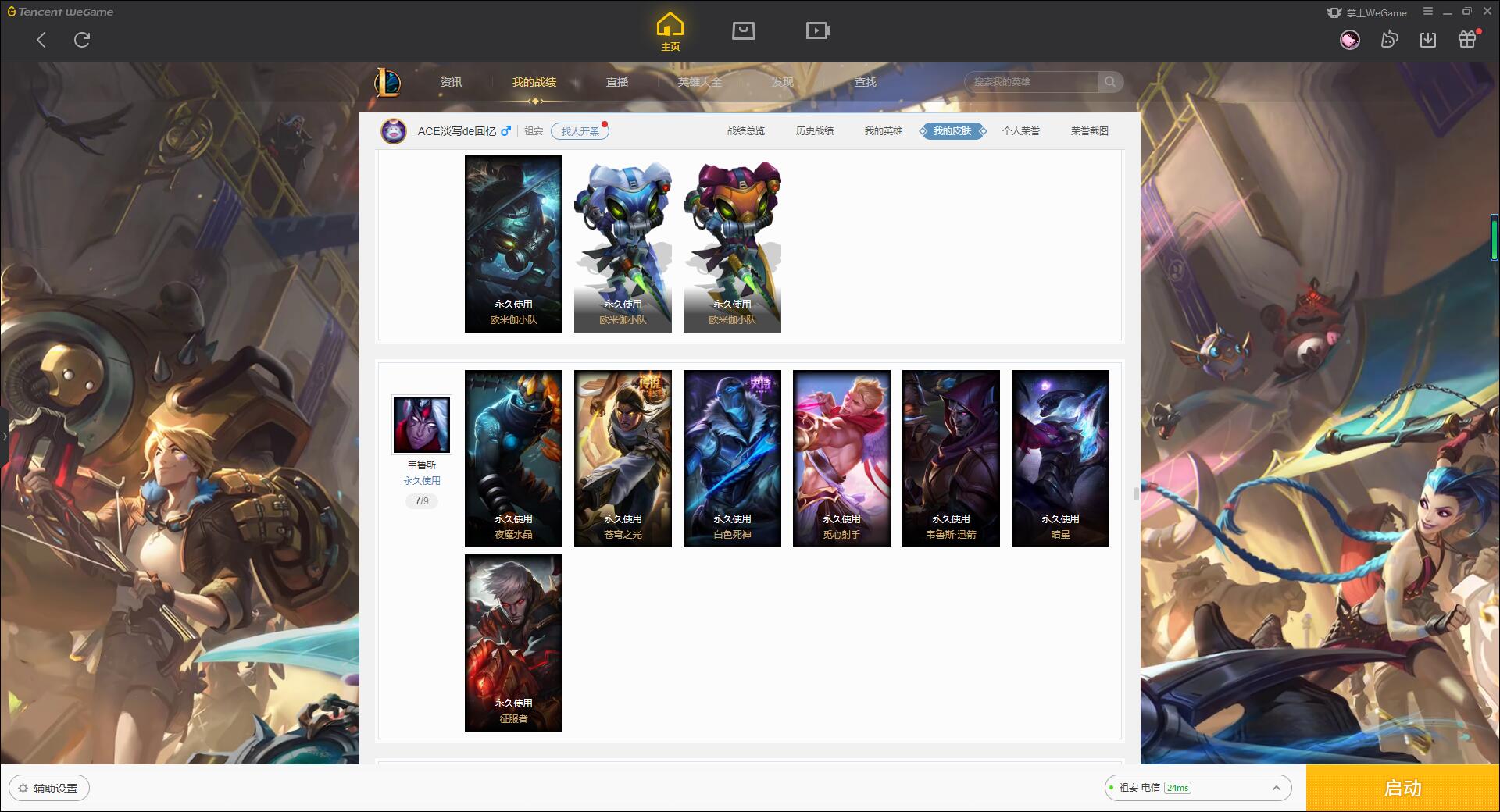Open the hamburger menu in title bar

tap(1428, 12)
